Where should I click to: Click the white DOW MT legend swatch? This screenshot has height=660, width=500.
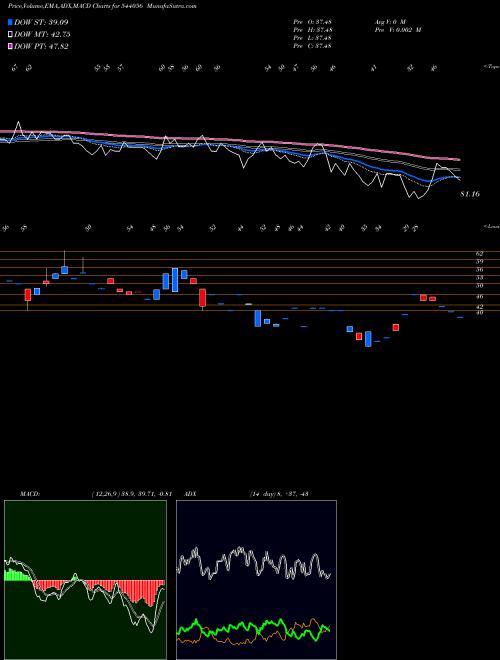[x=10, y=35]
